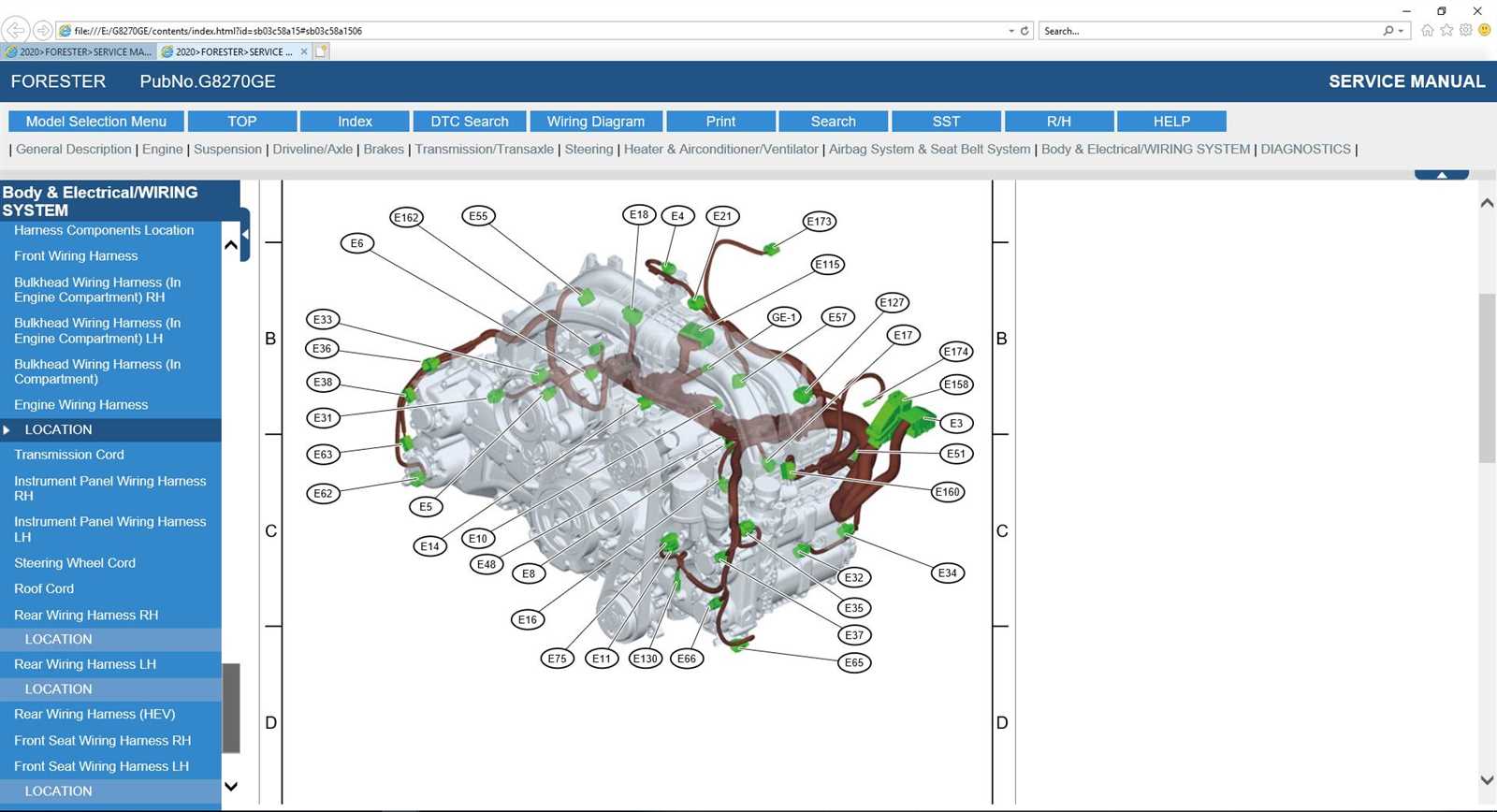Screen dimensions: 1497x812
Task: Open Body & Electrical/WIRING SYSTEM link
Action: pyautogui.click(x=1145, y=150)
